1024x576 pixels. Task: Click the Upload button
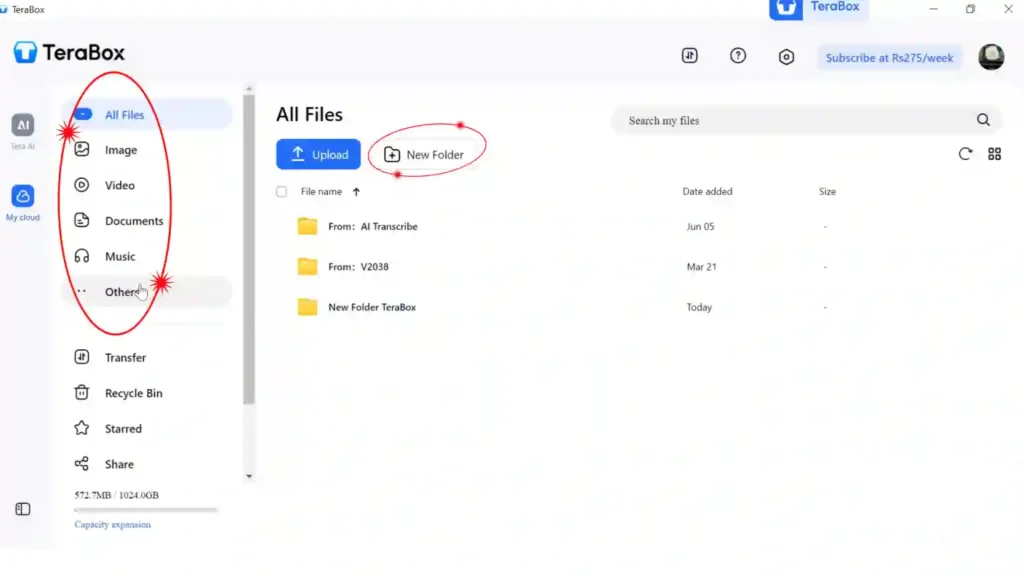(x=318, y=154)
